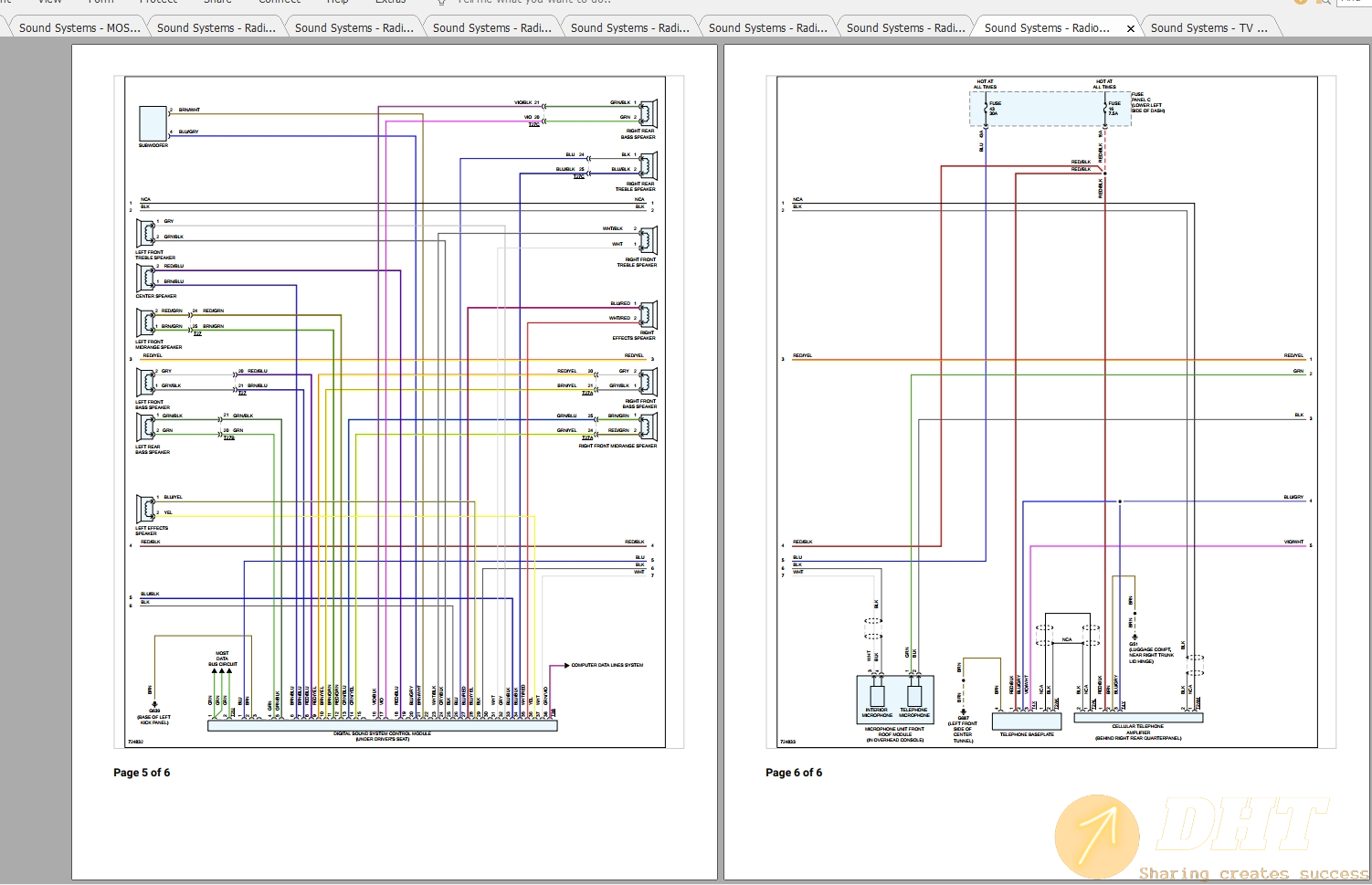Select the LEFT FRONT TREBLE SPEAKER label

[155, 255]
